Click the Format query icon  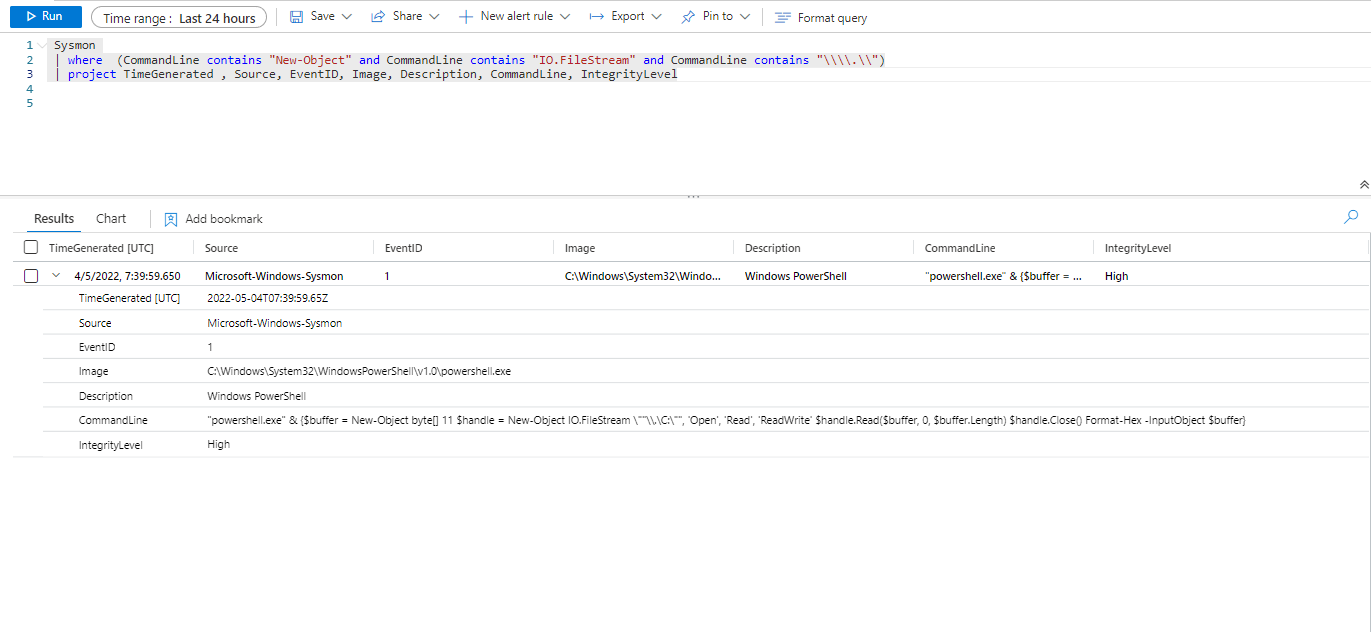[782, 18]
